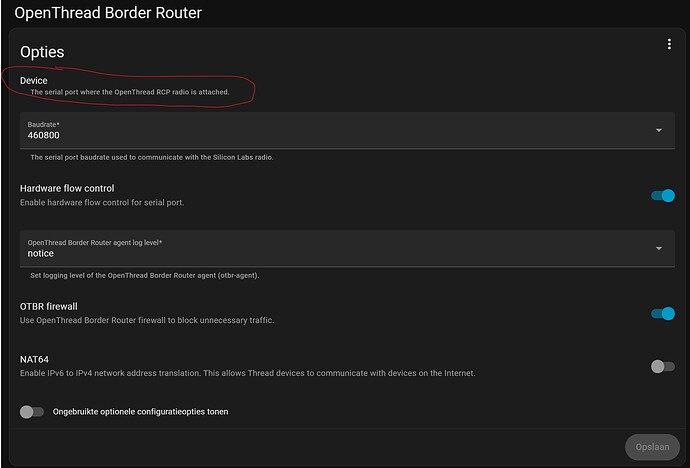Viewport: 690px width, 468px height.
Task: Open the three-dot Opties overflow menu
Action: click(669, 44)
